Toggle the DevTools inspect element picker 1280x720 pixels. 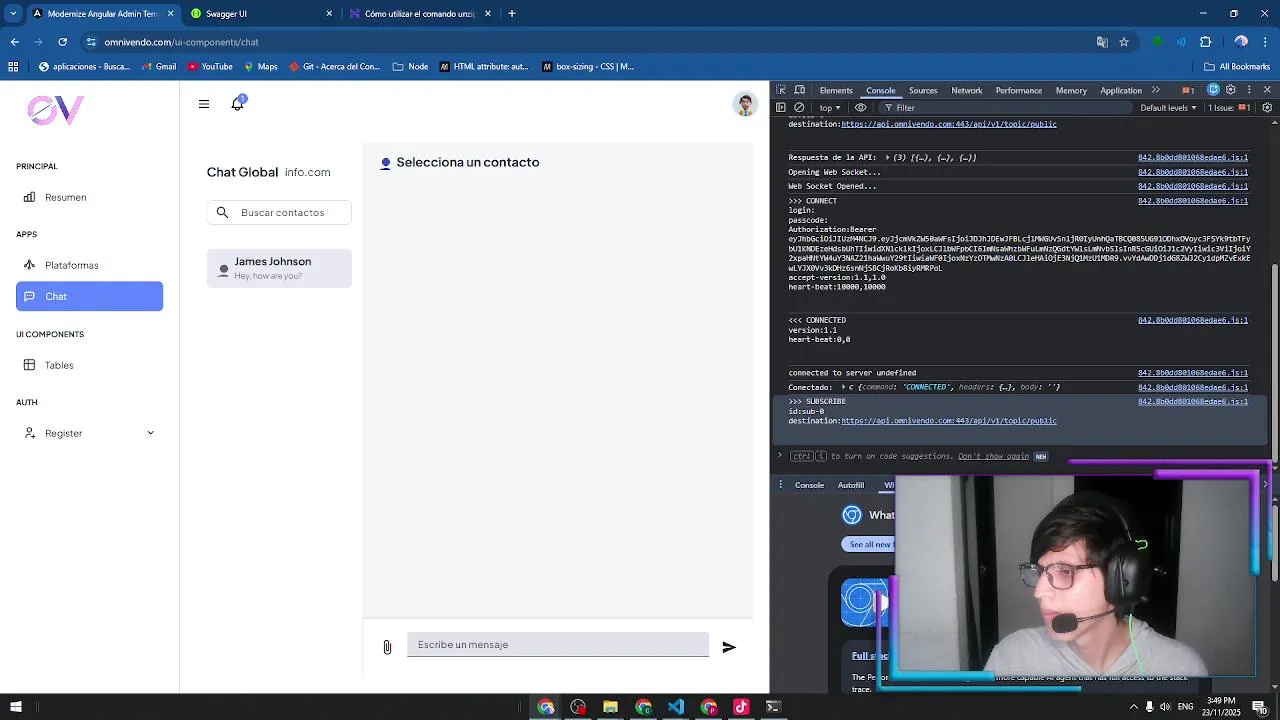(781, 90)
